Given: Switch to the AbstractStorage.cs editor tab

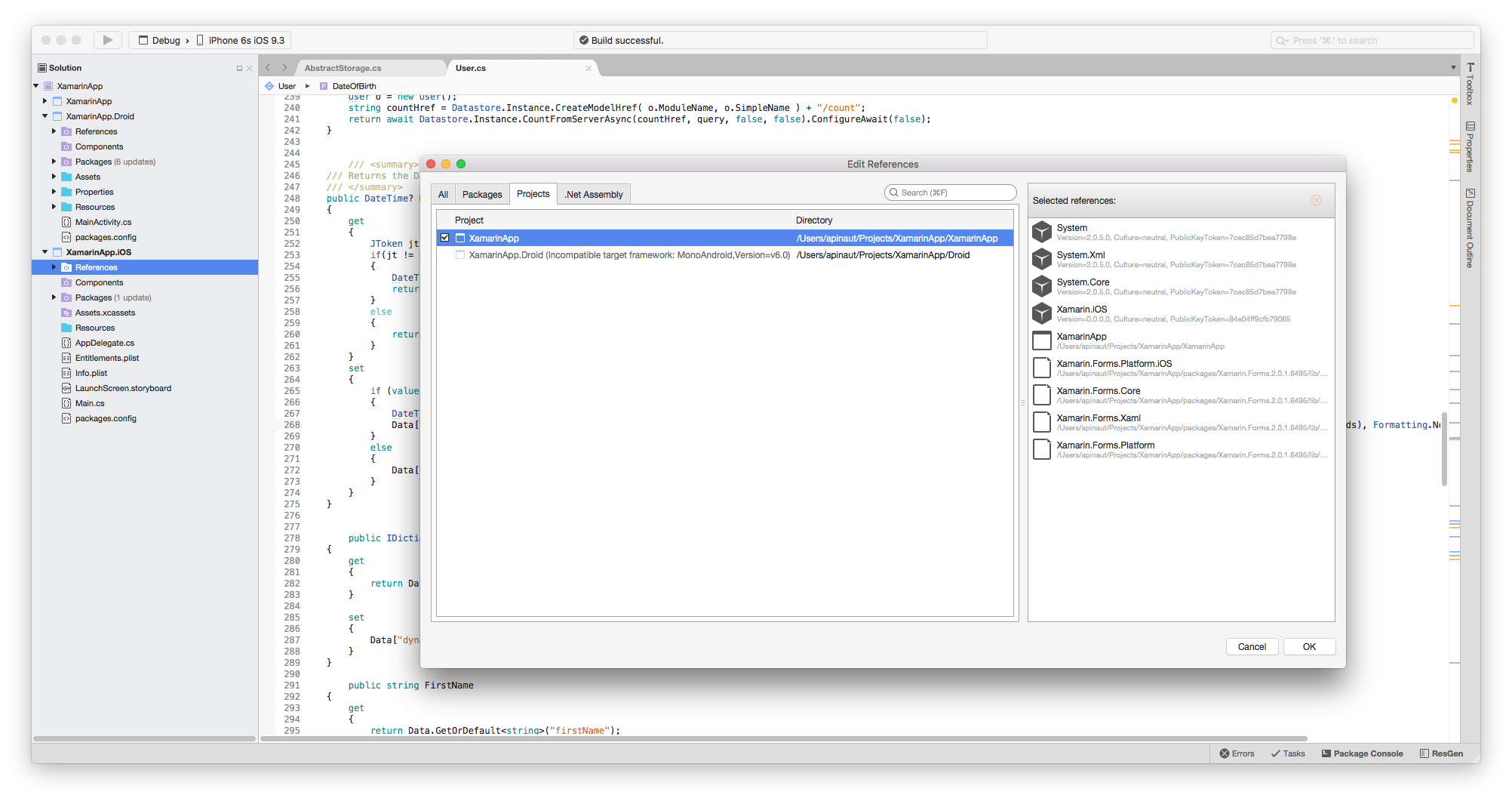Looking at the screenshot, I should (343, 68).
